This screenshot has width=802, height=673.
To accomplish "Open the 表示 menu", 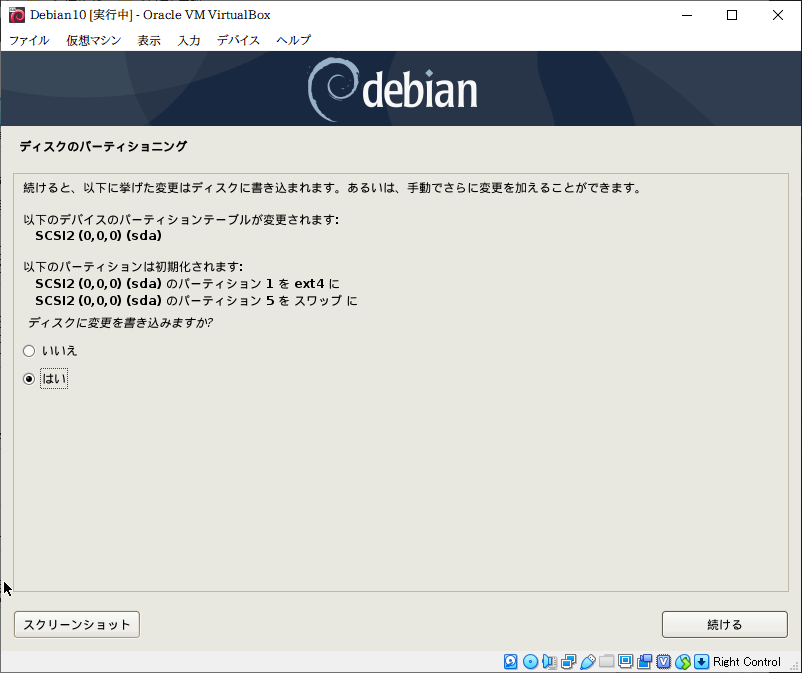I will click(149, 40).
